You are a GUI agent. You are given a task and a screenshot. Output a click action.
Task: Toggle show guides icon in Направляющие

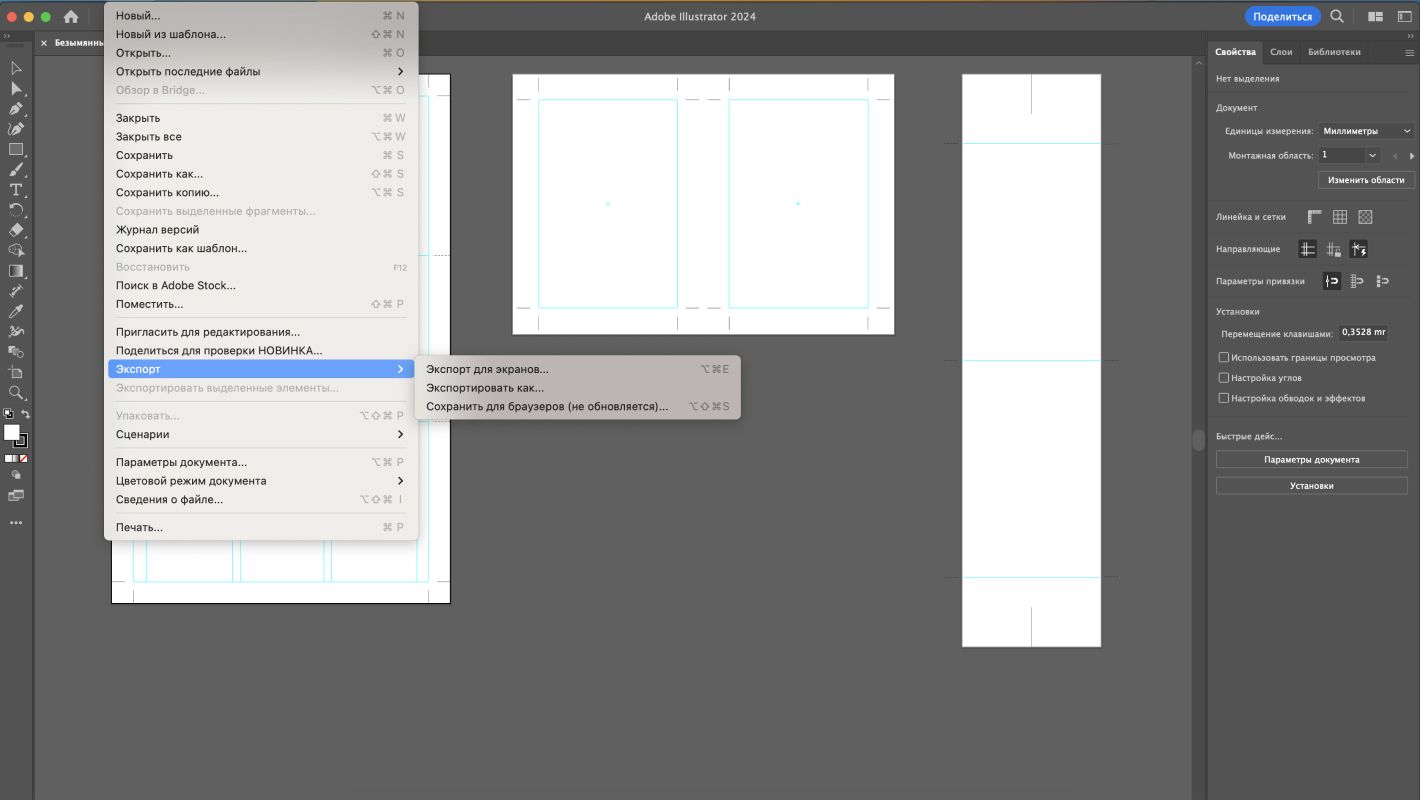[x=1308, y=249]
